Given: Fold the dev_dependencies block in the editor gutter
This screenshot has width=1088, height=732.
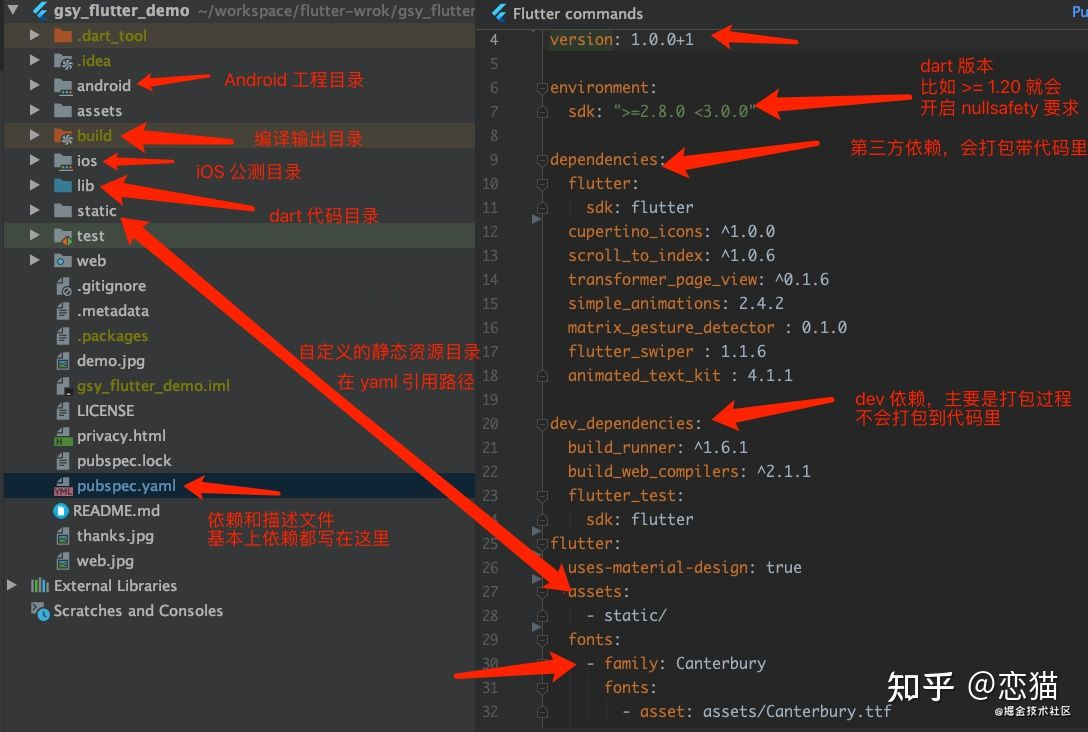Looking at the screenshot, I should coord(542,424).
